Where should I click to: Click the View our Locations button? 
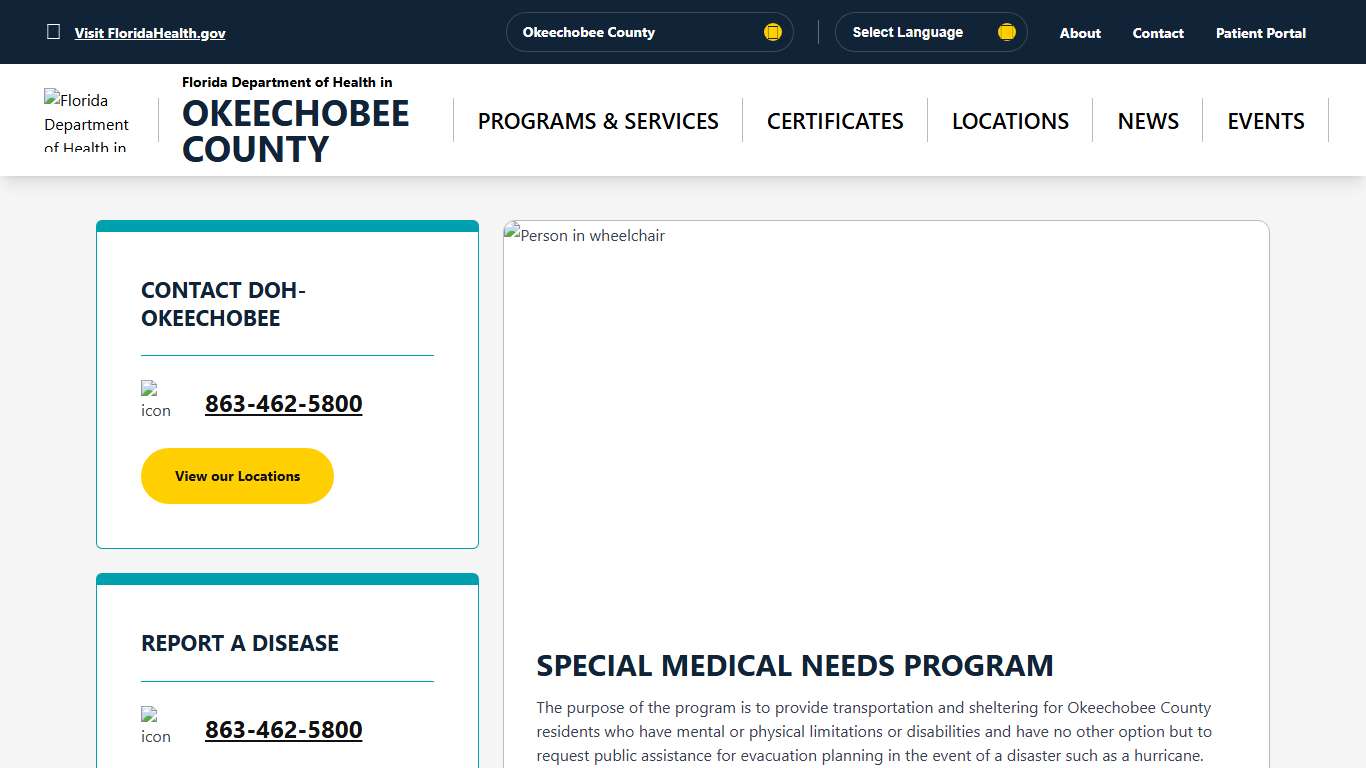[237, 476]
